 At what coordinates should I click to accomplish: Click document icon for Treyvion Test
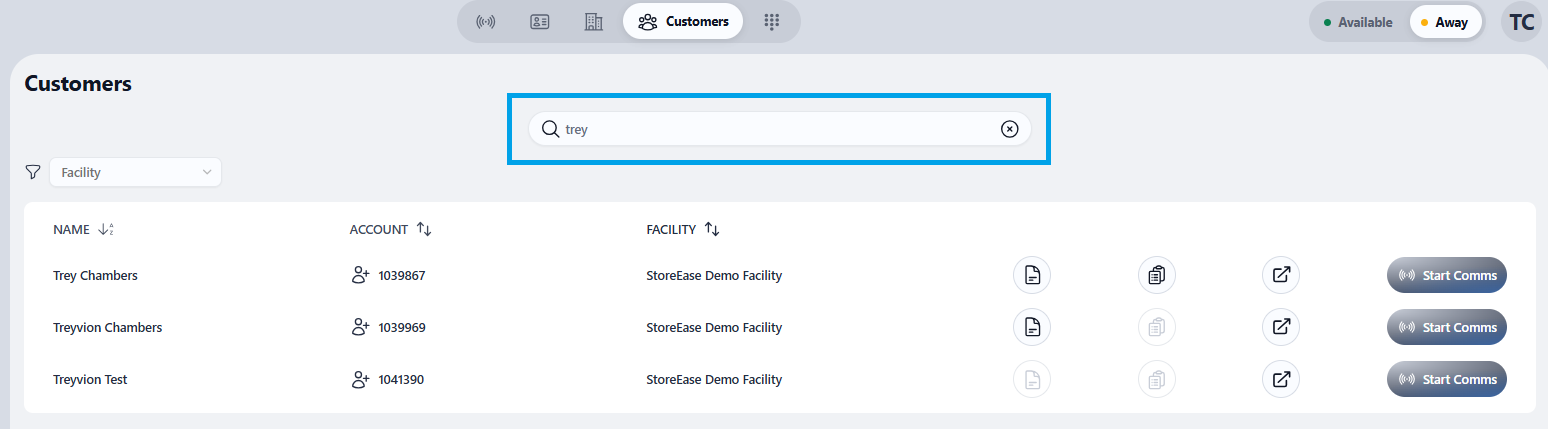(1033, 379)
